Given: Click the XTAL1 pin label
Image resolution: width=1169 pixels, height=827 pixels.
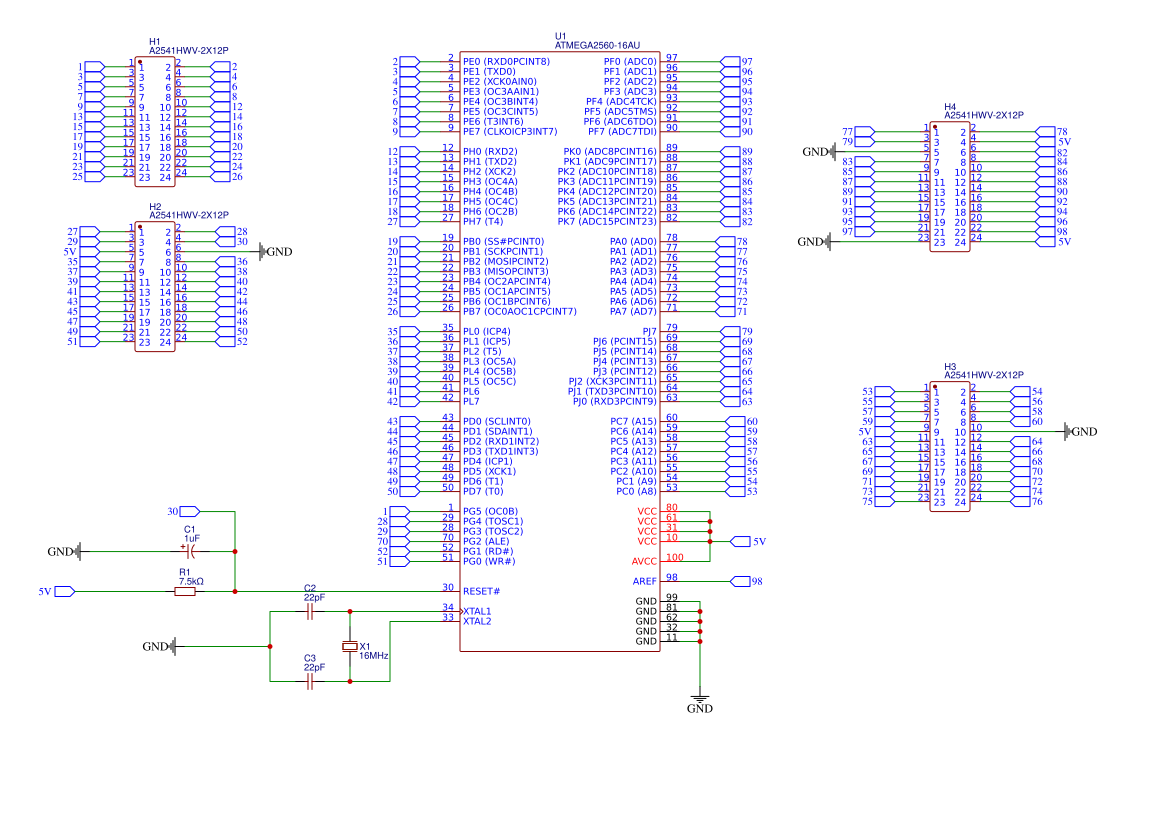Looking at the screenshot, I should pos(477,611).
